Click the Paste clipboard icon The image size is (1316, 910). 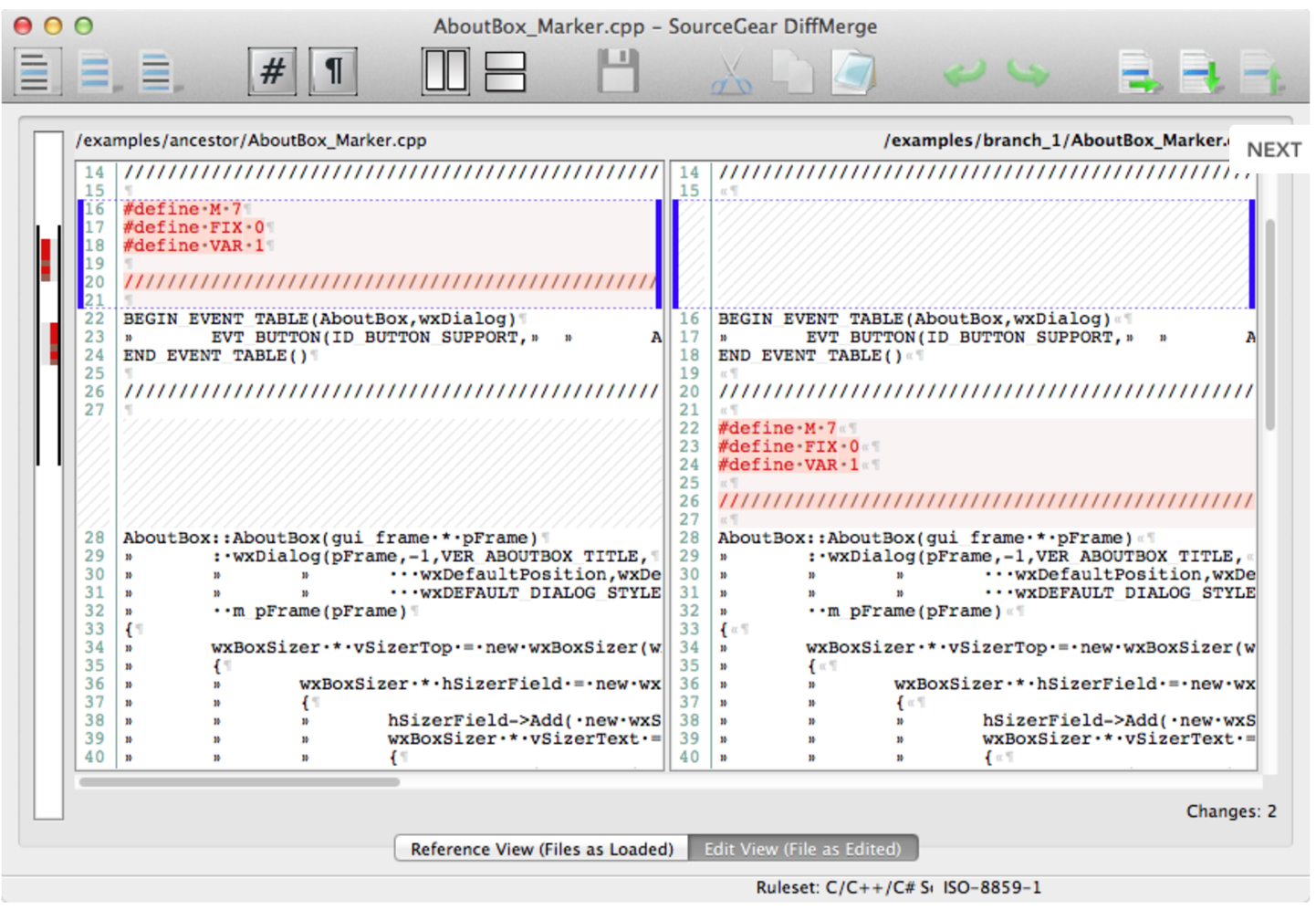(852, 72)
